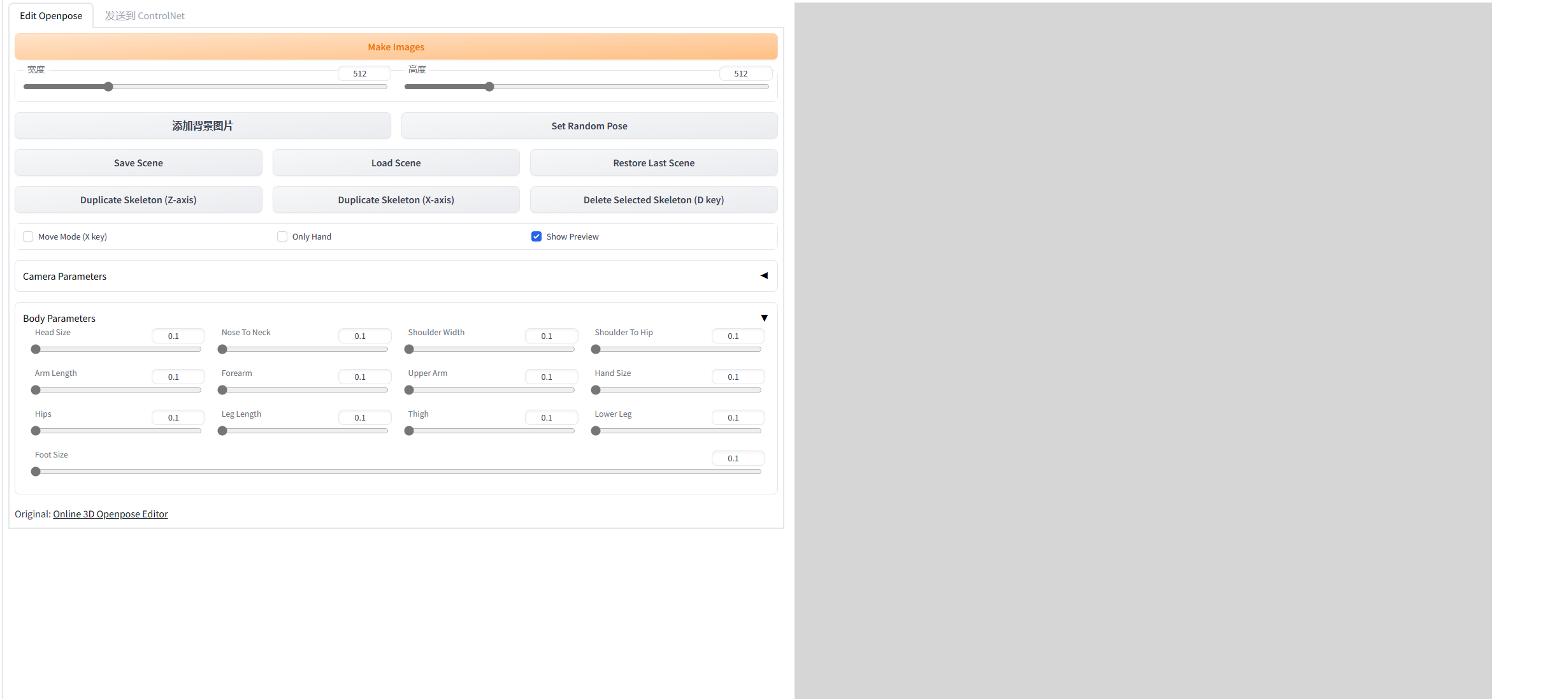Open the Online 3D Openpose Editor link
The width and height of the screenshot is (1568, 699).
point(110,514)
